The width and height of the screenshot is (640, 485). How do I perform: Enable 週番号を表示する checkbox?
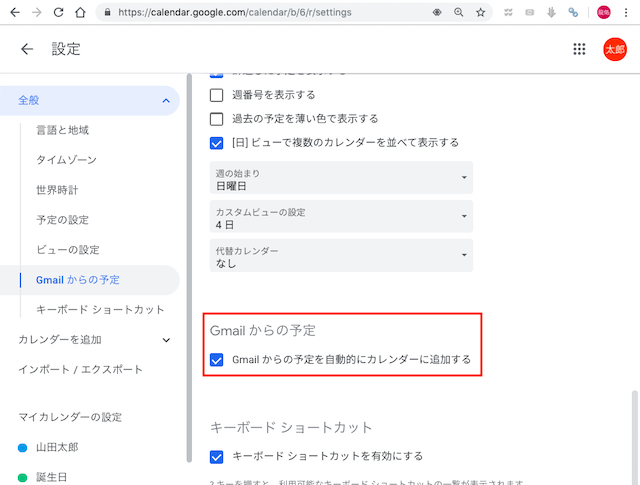tap(216, 95)
